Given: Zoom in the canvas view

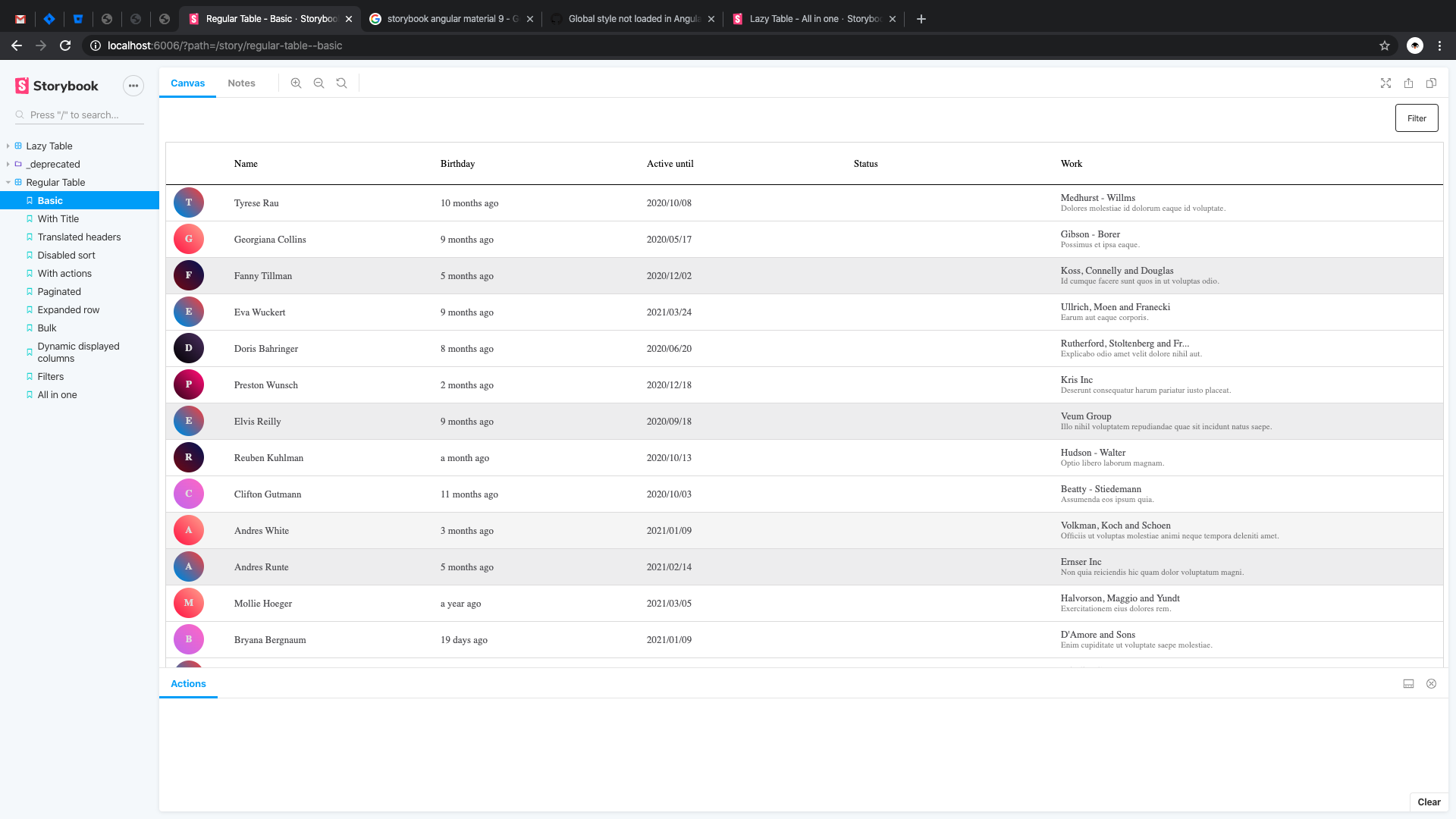Looking at the screenshot, I should click(296, 83).
